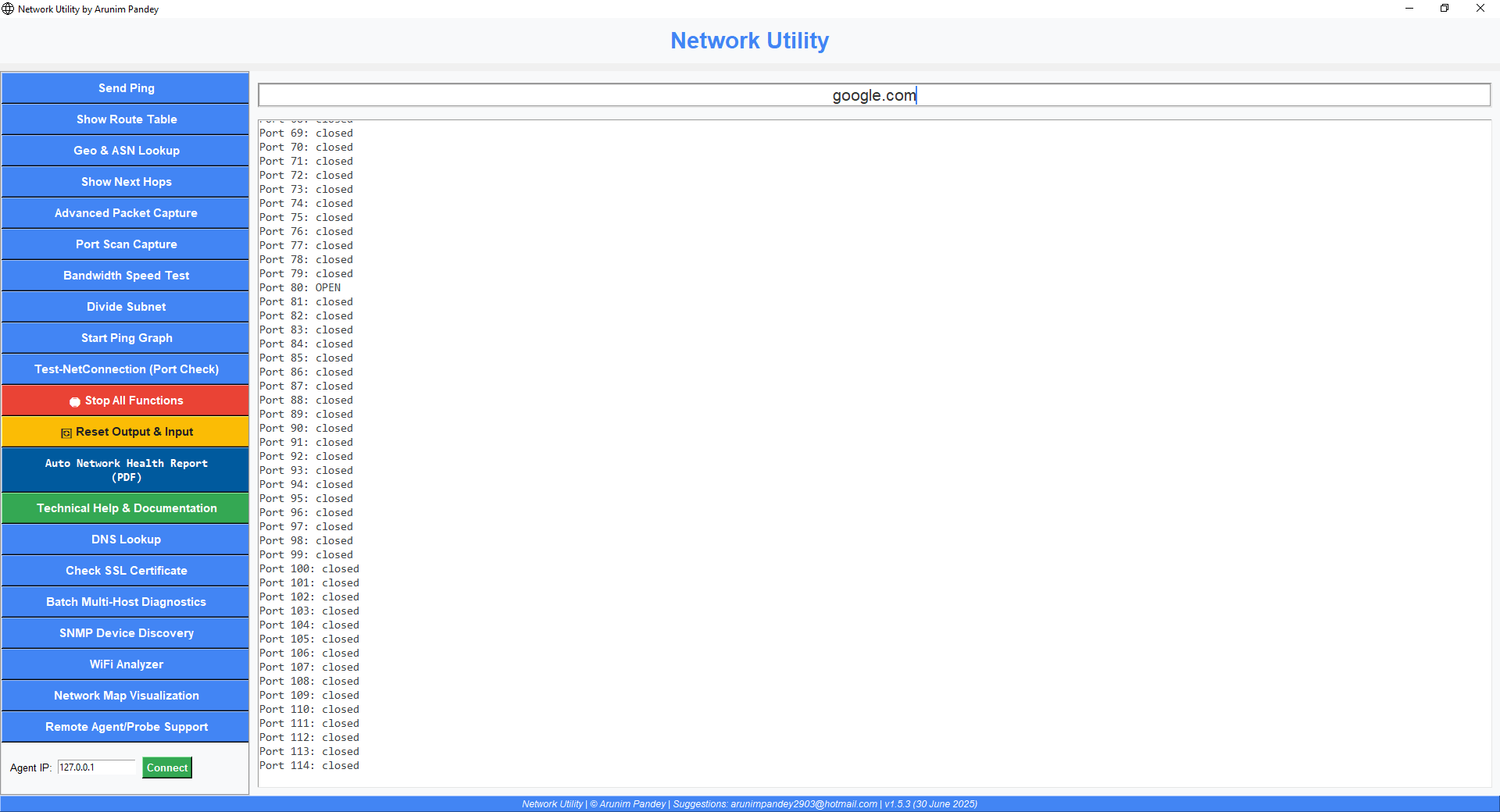Open Divide Subnet tool
Image resolution: width=1500 pixels, height=812 pixels.
(126, 307)
